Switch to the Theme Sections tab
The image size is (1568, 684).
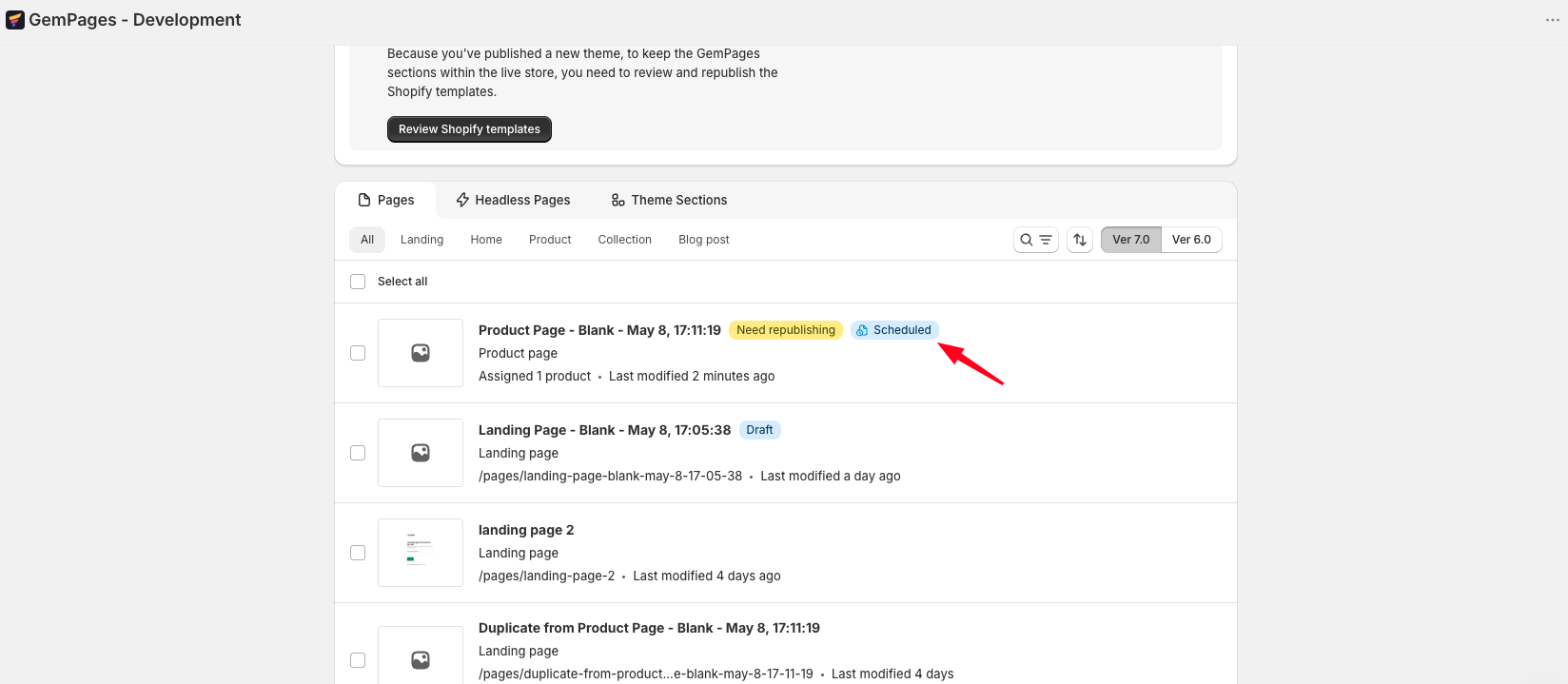[670, 200]
